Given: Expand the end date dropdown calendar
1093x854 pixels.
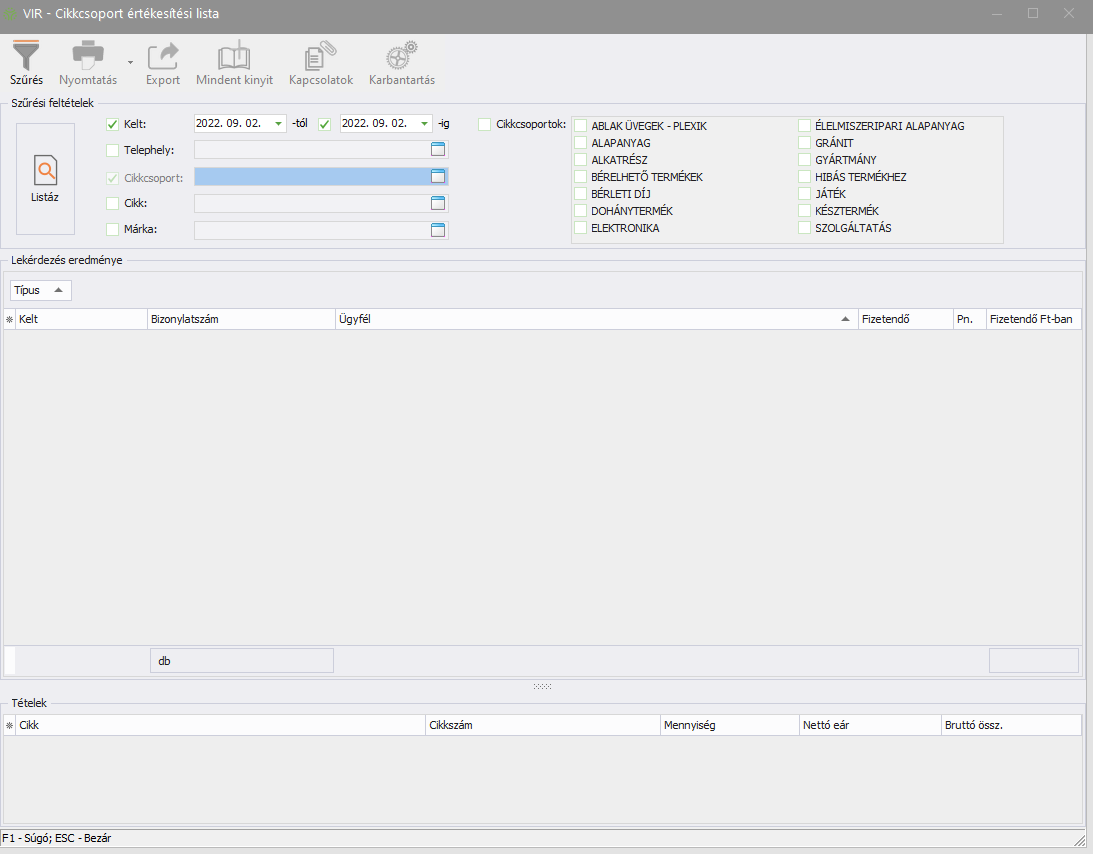Looking at the screenshot, I should [425, 124].
